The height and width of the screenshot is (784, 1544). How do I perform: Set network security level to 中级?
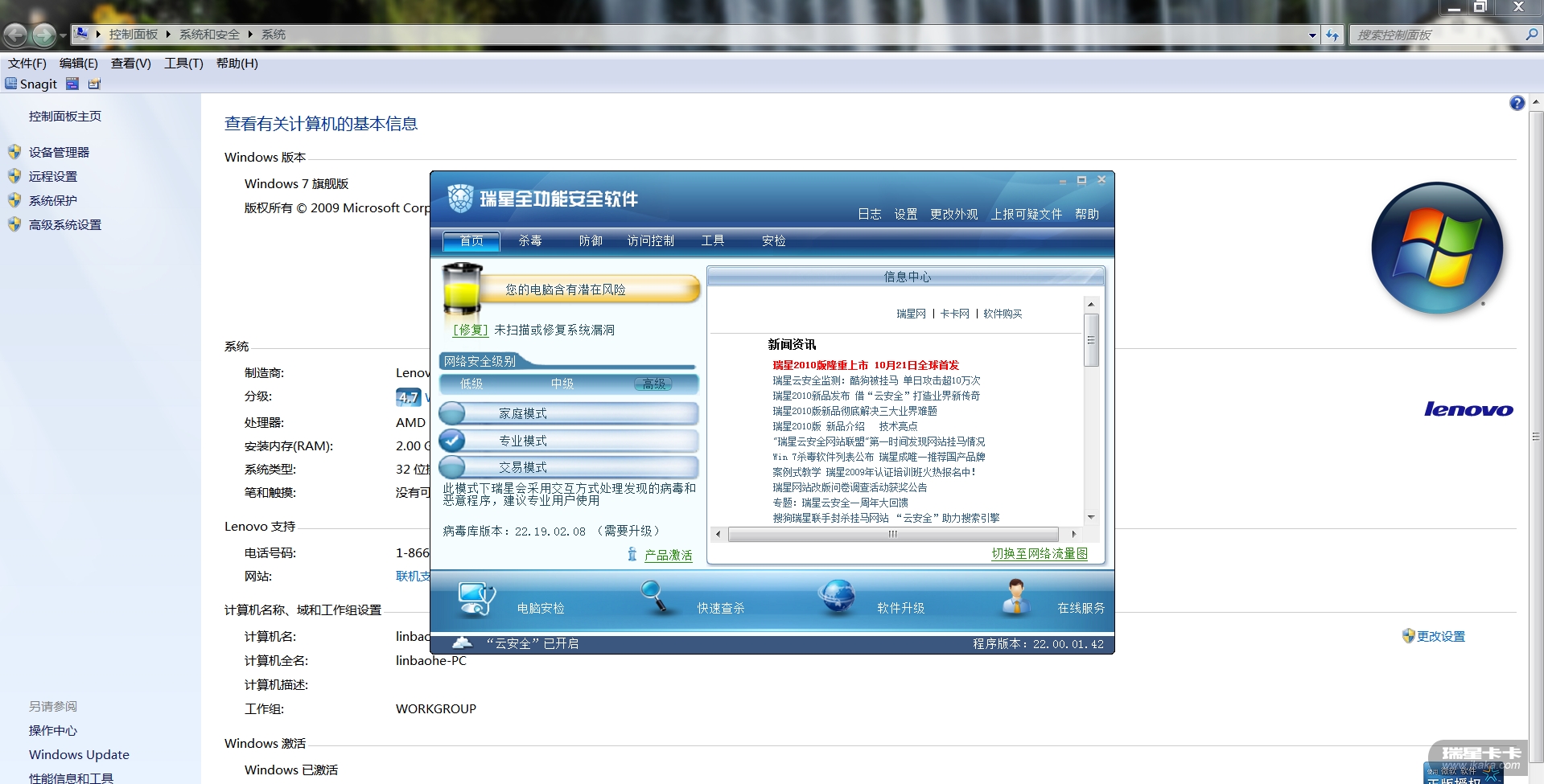pyautogui.click(x=562, y=384)
